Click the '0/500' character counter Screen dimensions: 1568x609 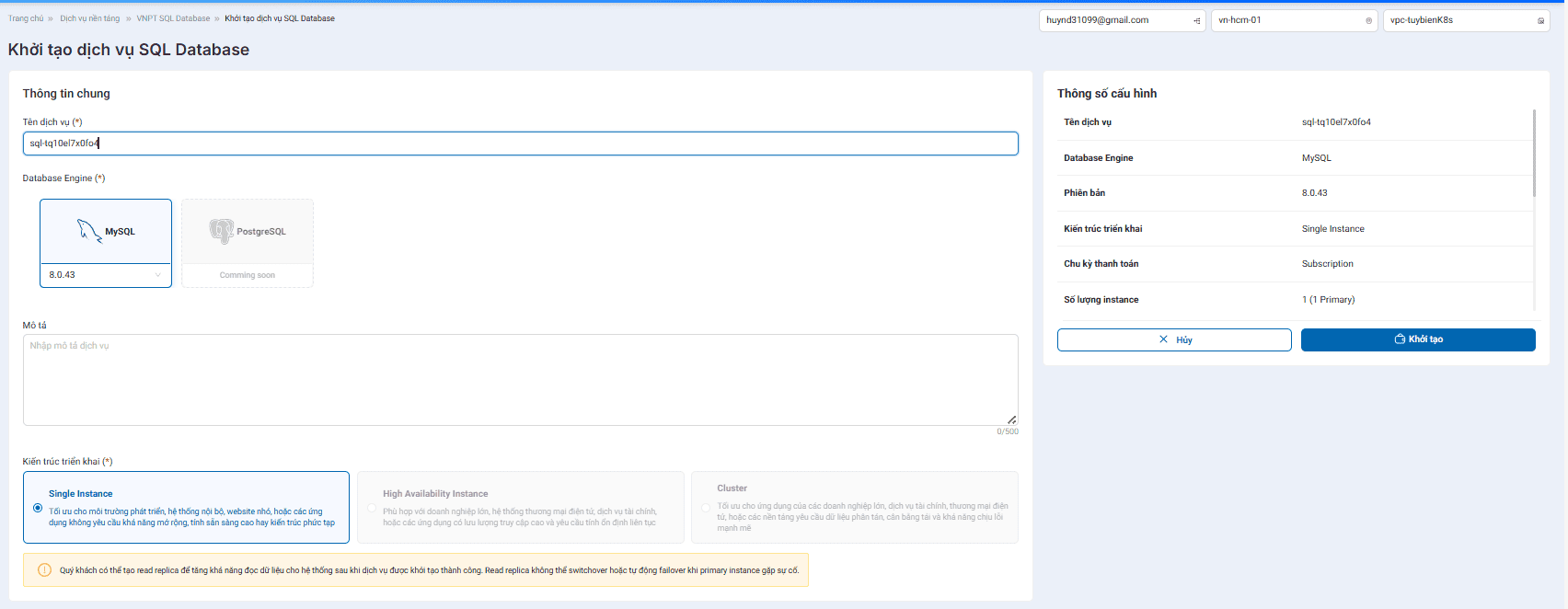click(1008, 431)
